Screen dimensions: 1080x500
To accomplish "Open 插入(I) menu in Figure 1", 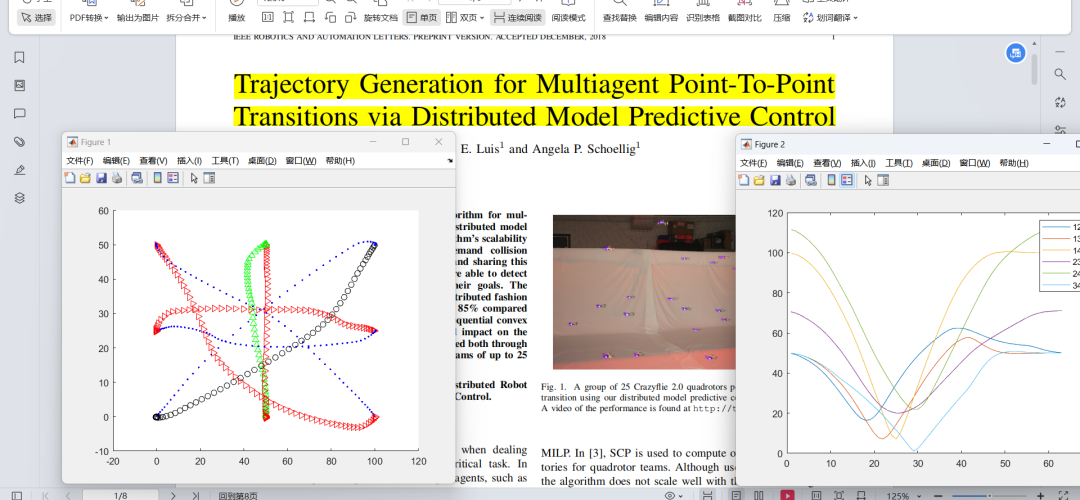I will 189,160.
